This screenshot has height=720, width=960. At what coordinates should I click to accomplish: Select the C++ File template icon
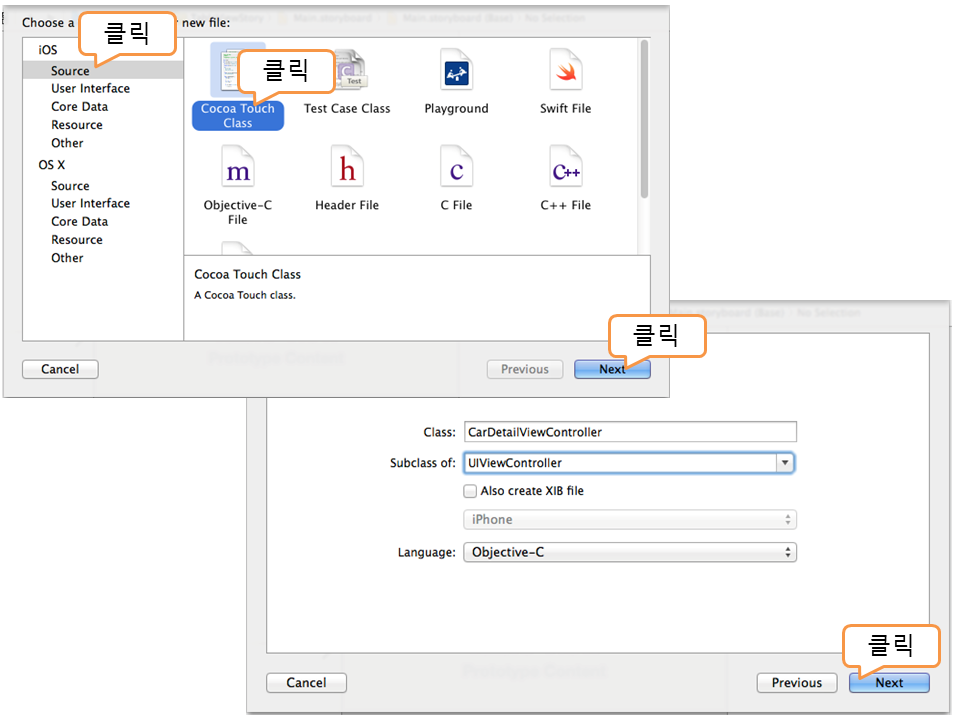[x=565, y=170]
